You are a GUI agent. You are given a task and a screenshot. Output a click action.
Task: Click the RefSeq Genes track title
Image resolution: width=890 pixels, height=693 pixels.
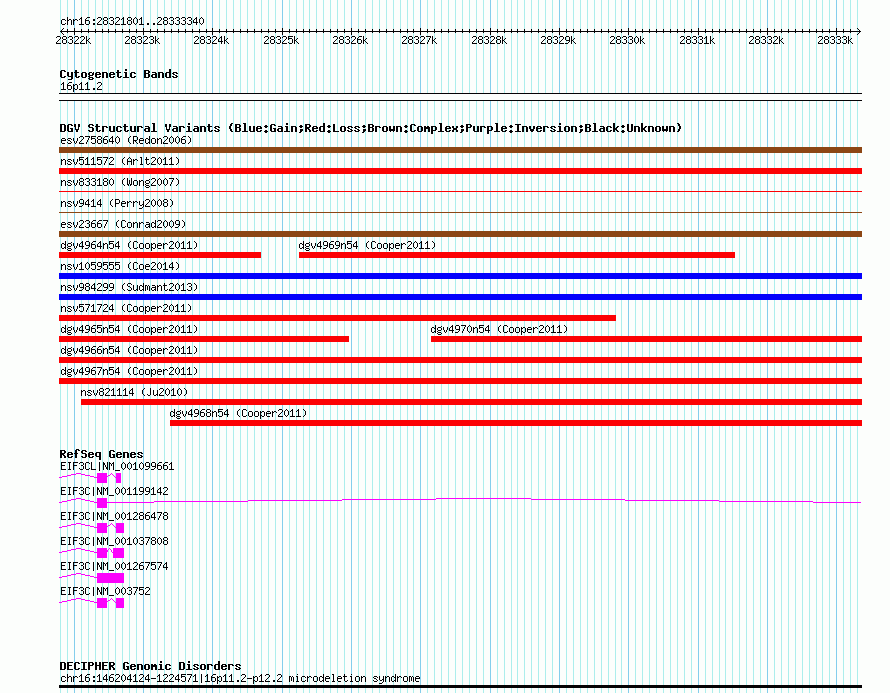[101, 454]
